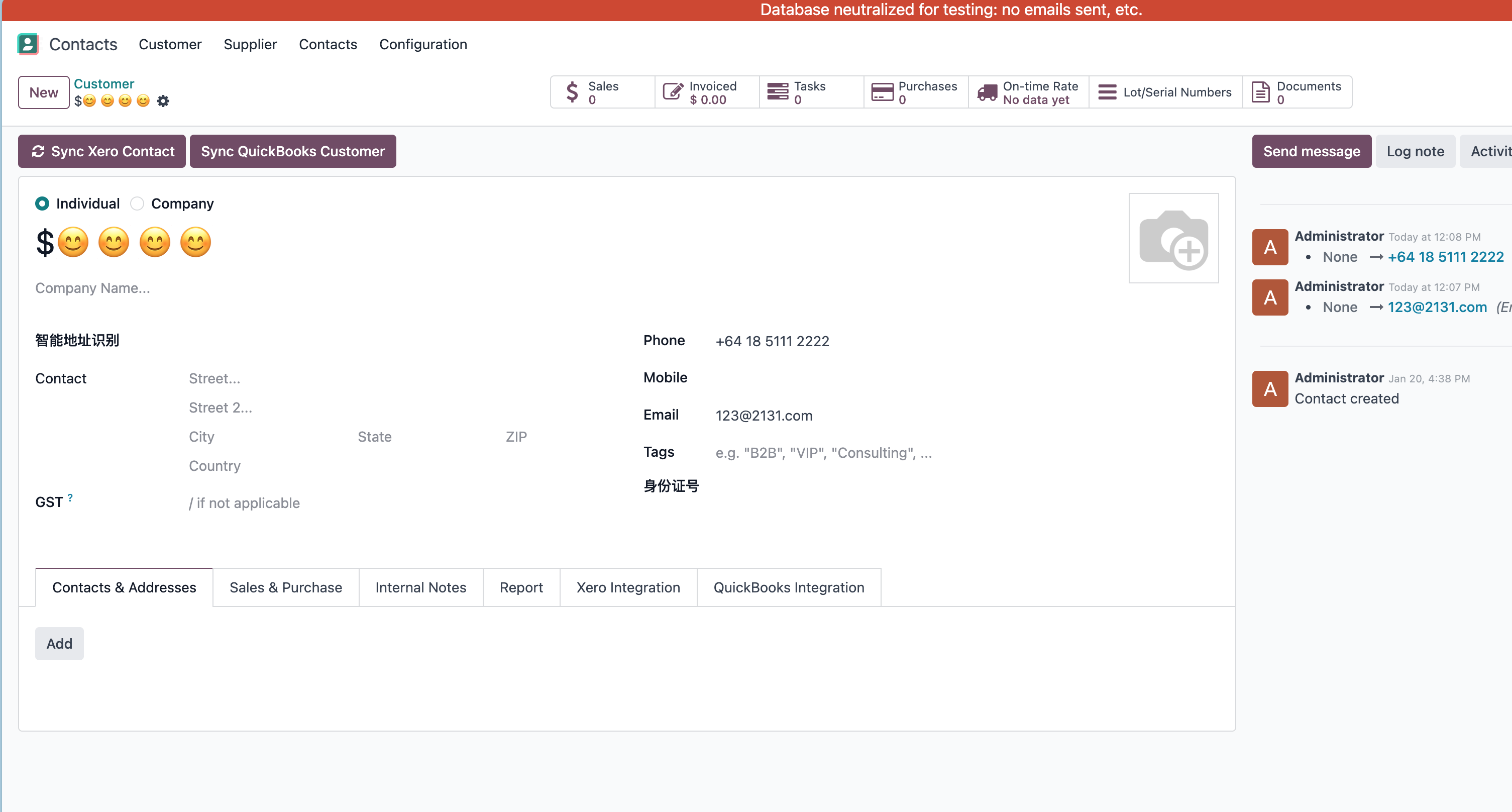1512x812 pixels.
Task: Click the City field
Action: (267, 437)
